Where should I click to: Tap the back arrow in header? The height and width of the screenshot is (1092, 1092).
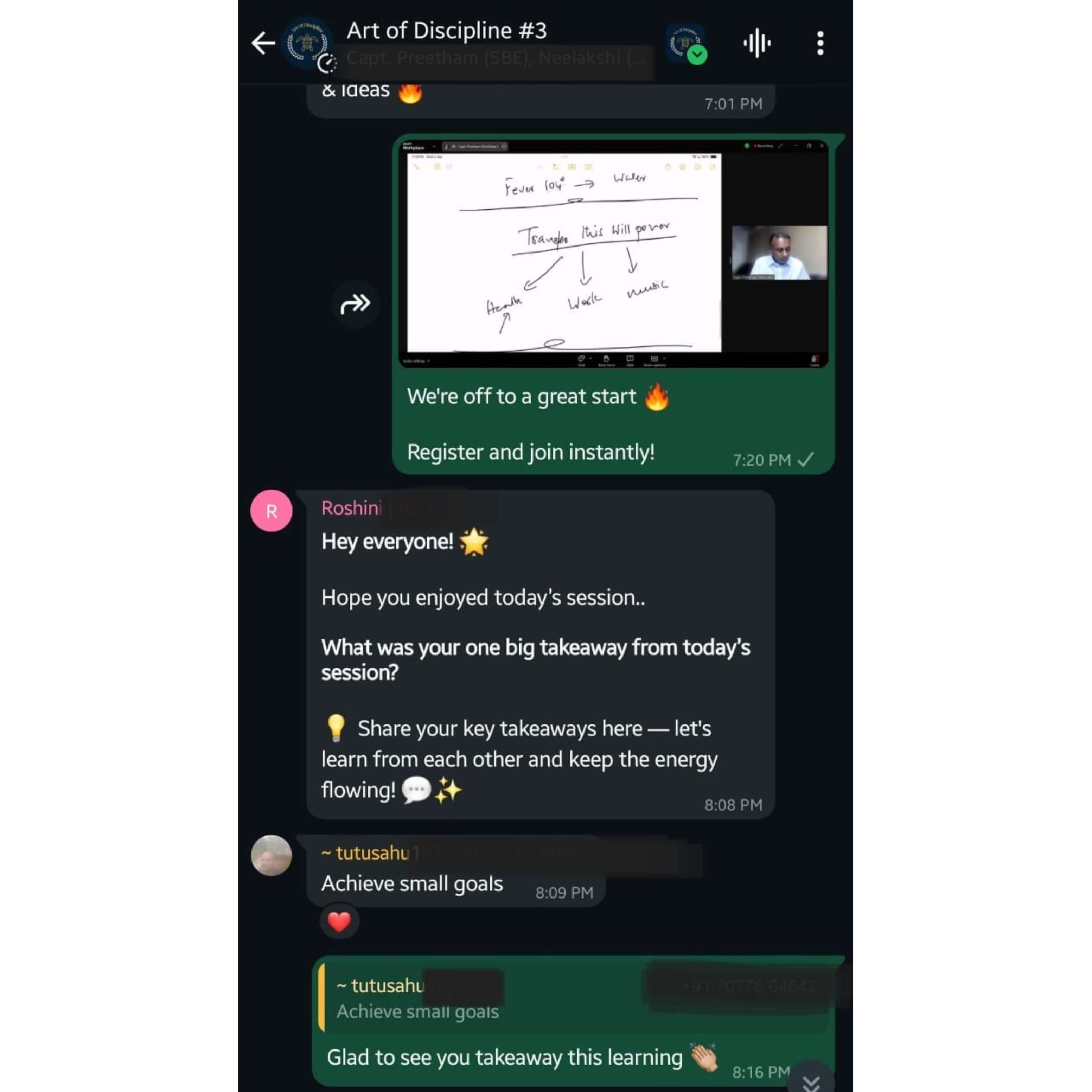point(263,43)
